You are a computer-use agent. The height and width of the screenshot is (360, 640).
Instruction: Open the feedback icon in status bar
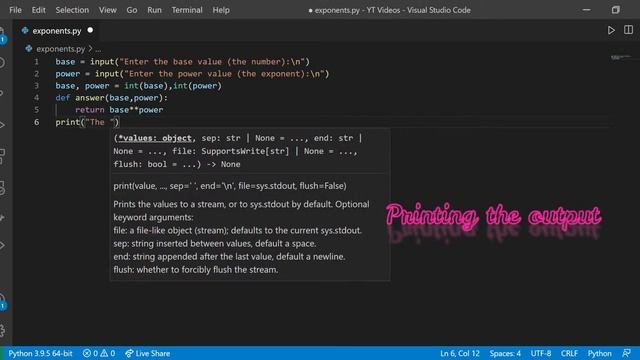tap(627, 353)
